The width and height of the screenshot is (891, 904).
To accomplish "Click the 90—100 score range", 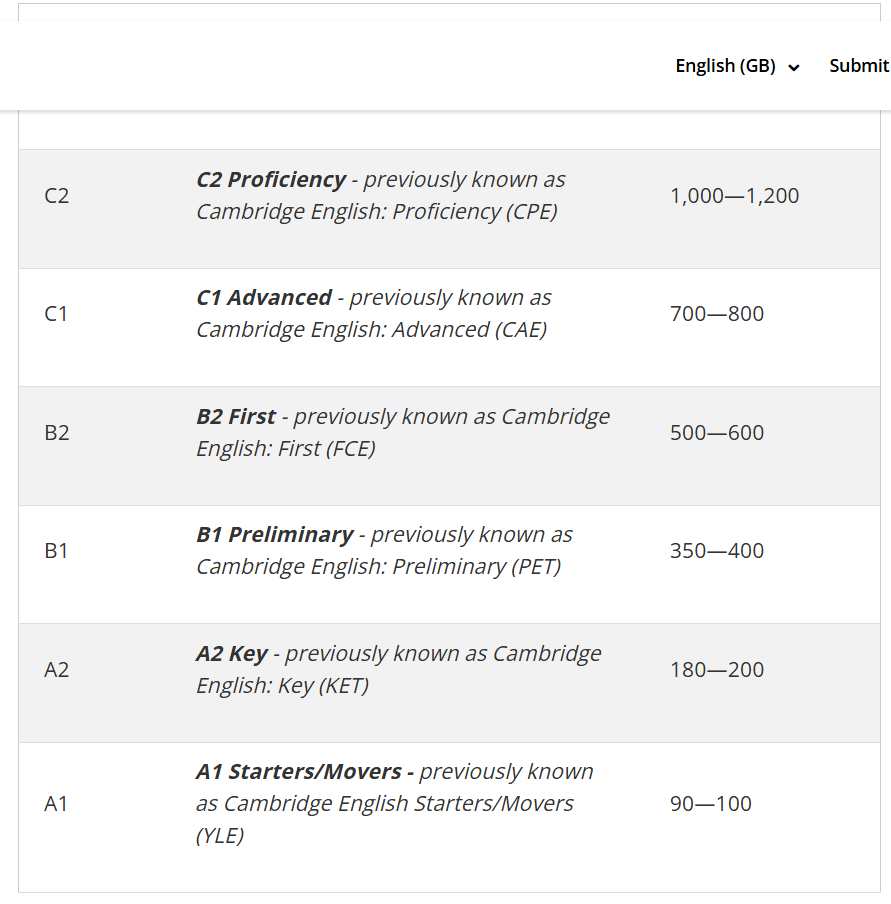I will (x=710, y=804).
